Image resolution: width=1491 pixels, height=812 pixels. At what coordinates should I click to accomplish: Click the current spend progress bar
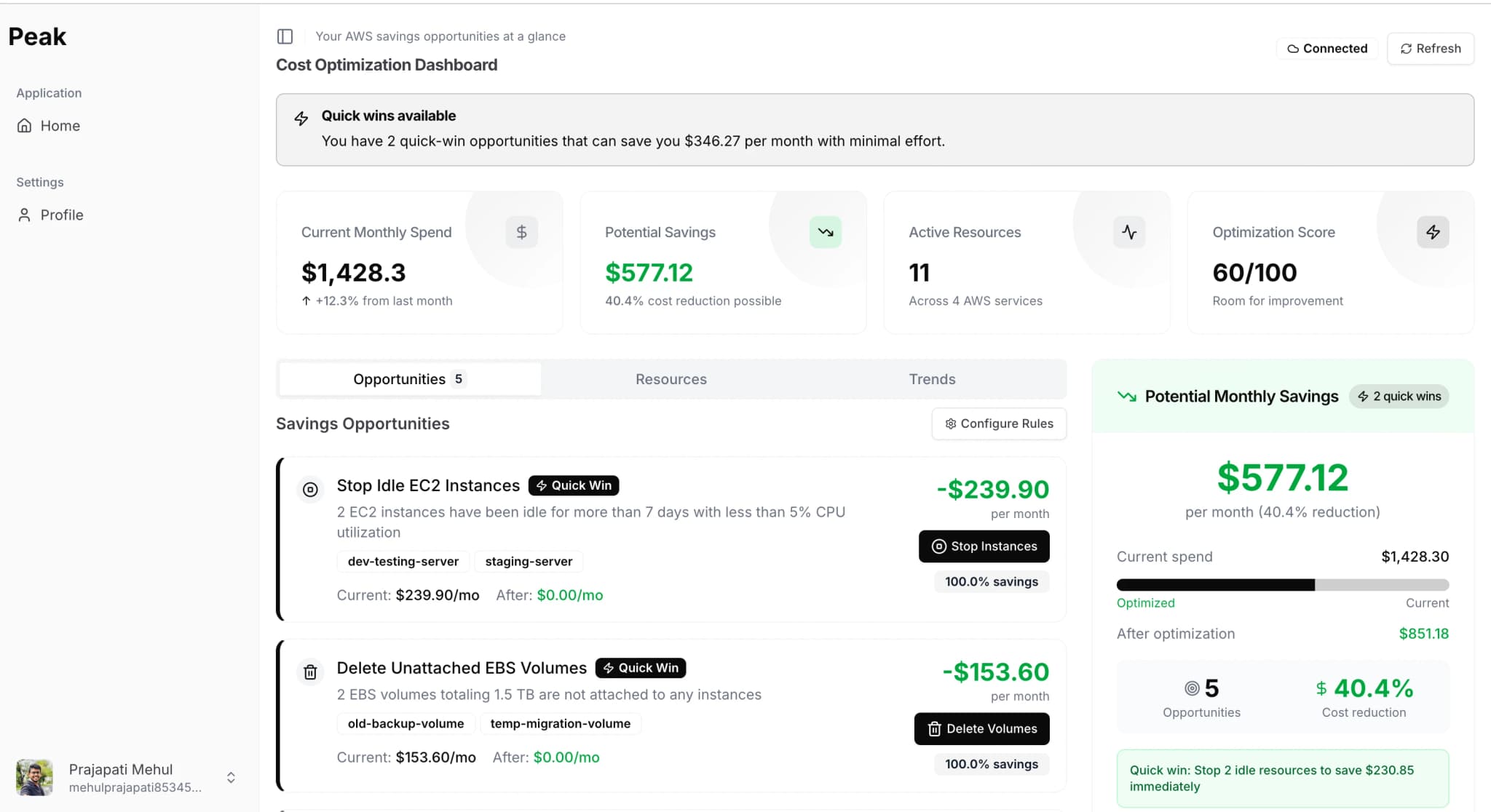[1282, 585]
